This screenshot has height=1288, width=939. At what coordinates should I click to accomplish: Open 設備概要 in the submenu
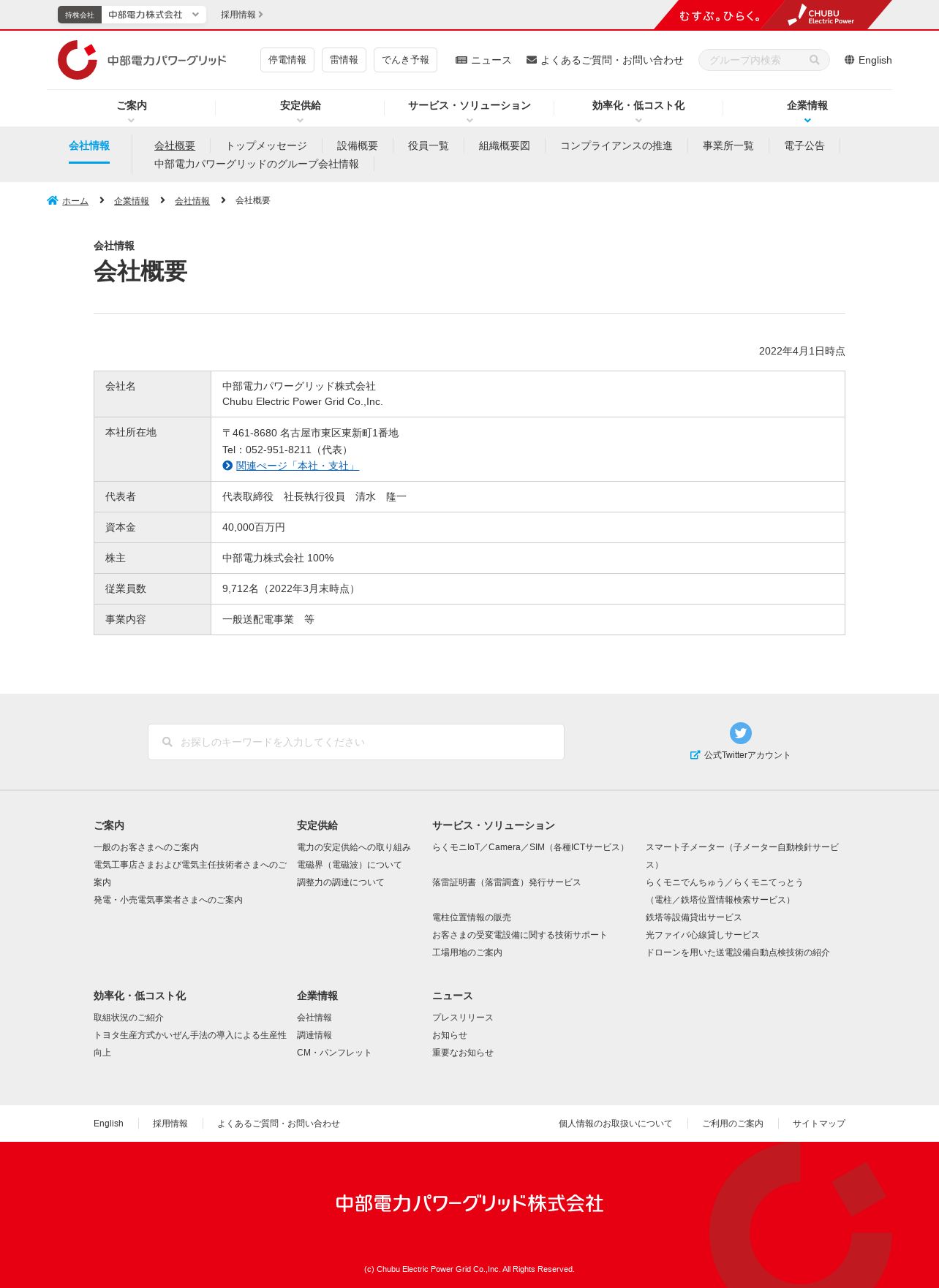(358, 145)
